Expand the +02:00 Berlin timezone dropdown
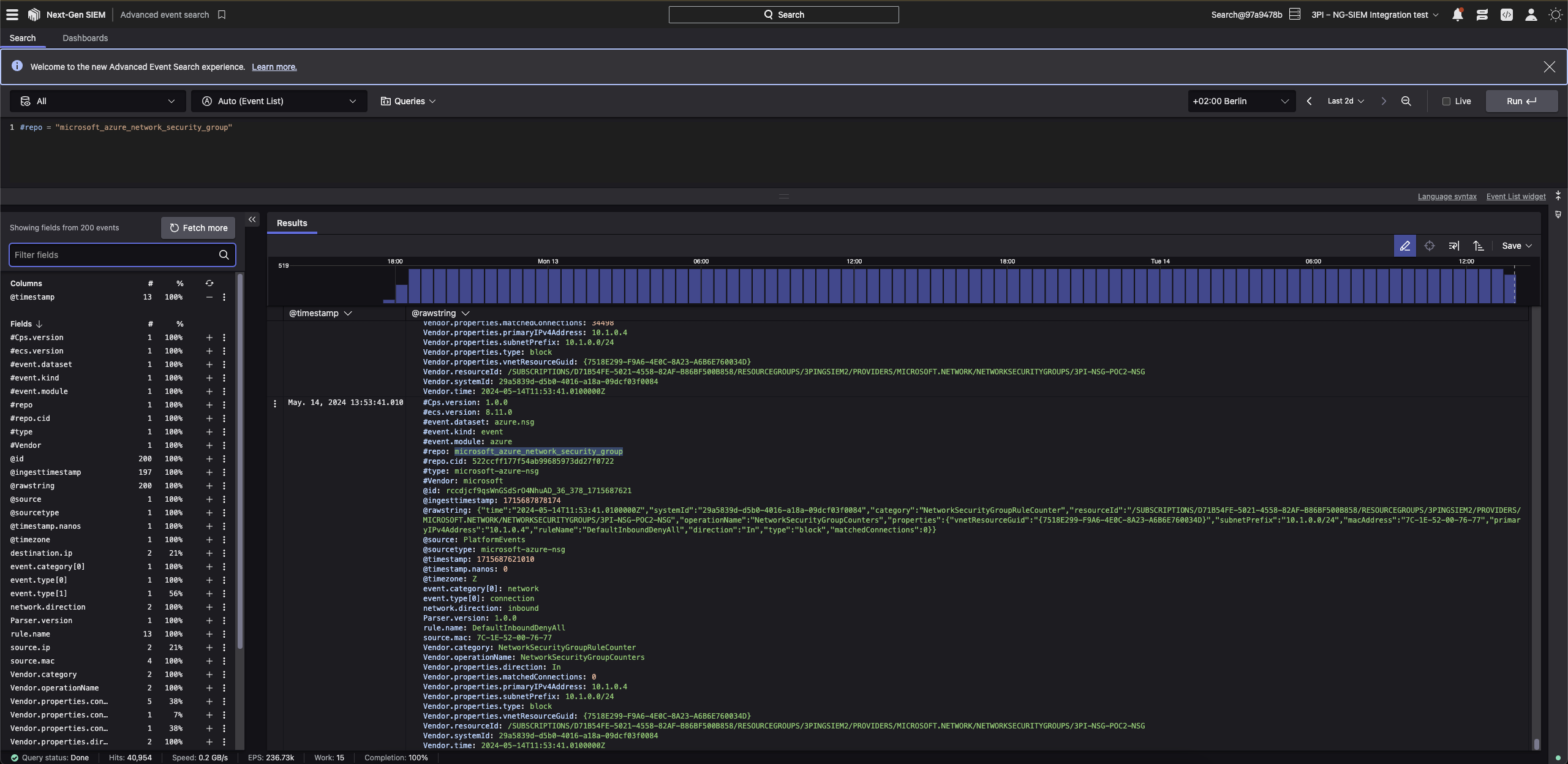Viewport: 1568px width, 764px height. pyautogui.click(x=1241, y=101)
